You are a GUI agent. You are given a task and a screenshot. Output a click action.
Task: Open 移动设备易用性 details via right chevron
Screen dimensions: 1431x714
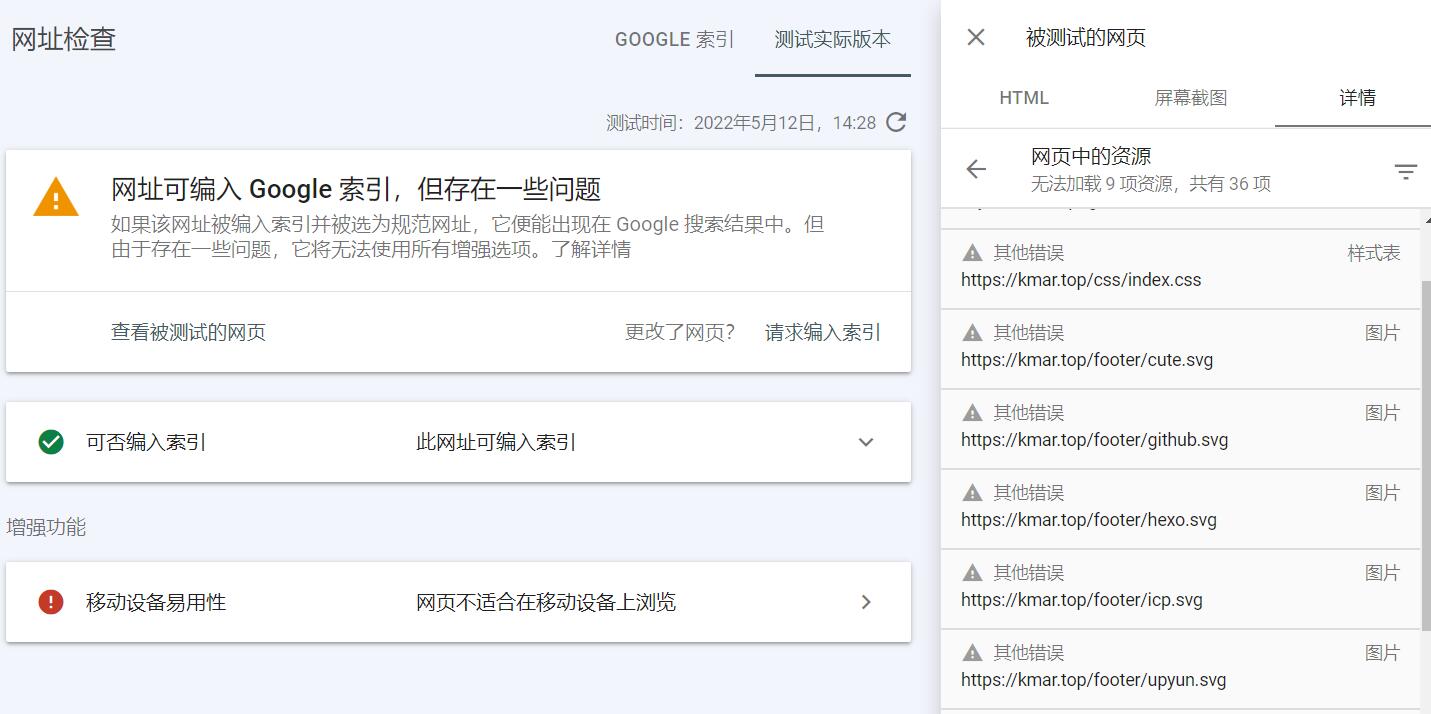tap(866, 602)
